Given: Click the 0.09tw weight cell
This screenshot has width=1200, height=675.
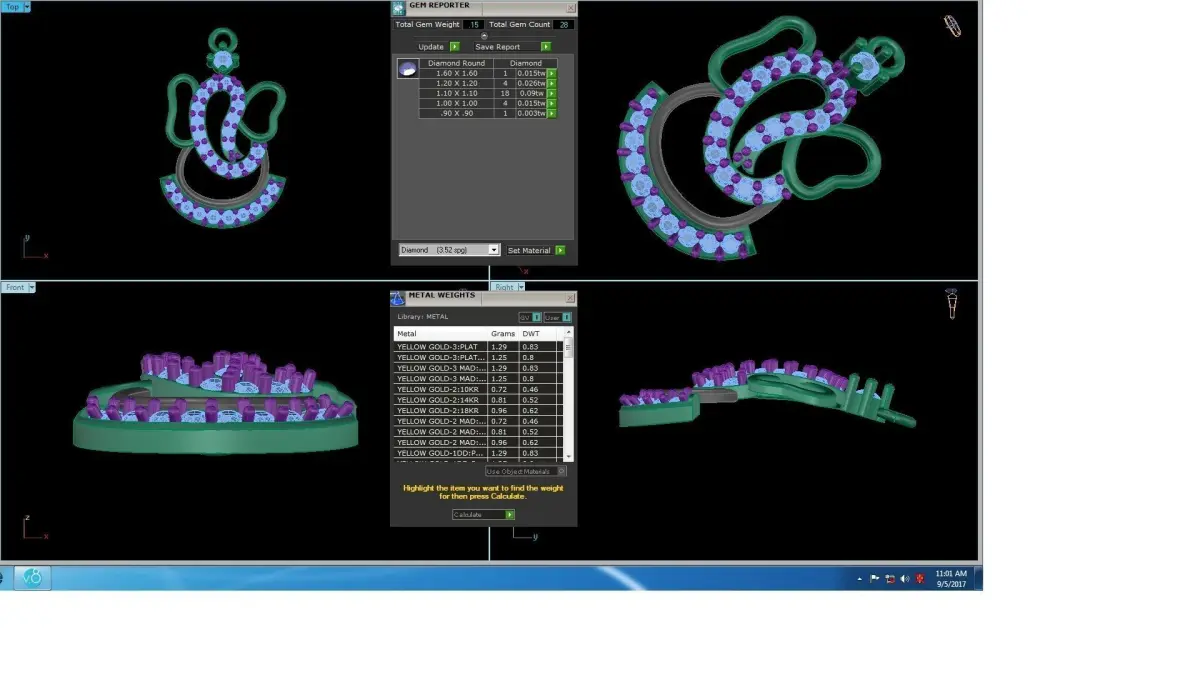Looking at the screenshot, I should [x=532, y=93].
